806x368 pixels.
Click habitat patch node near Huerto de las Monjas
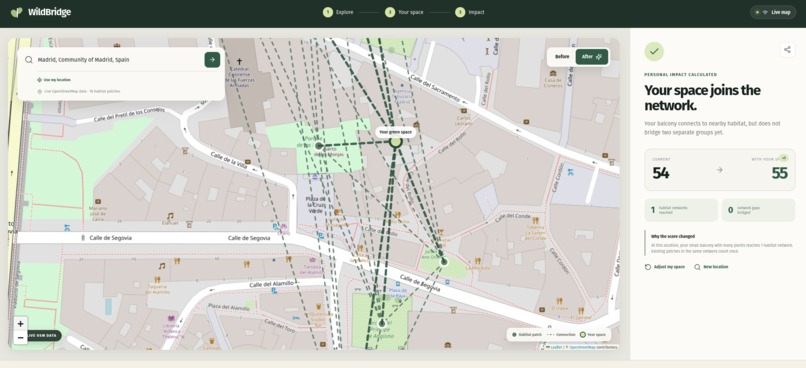click(x=319, y=146)
